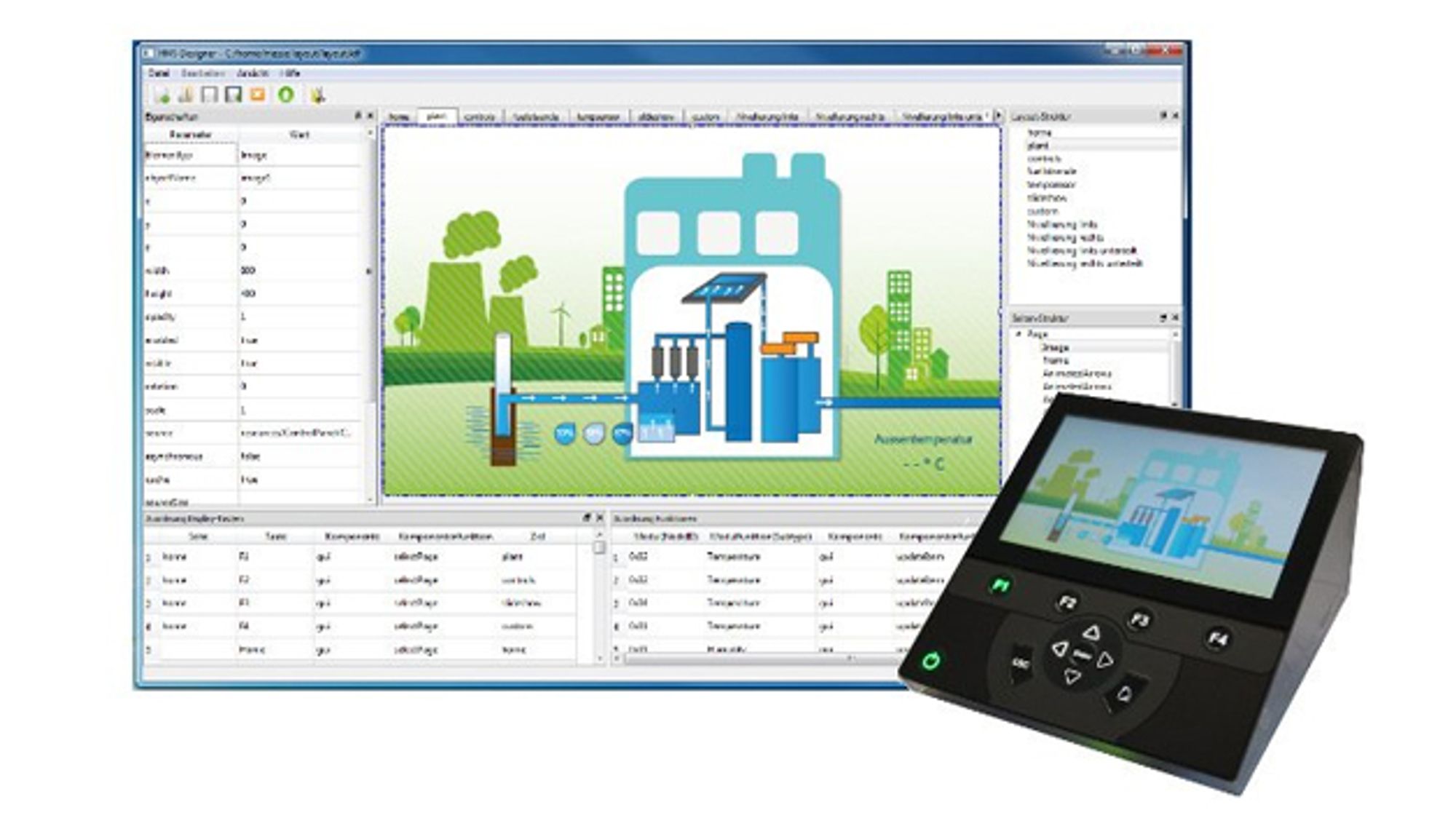The image size is (1456, 818).
Task: Switch to the Nivellierung links tab
Action: point(767,116)
